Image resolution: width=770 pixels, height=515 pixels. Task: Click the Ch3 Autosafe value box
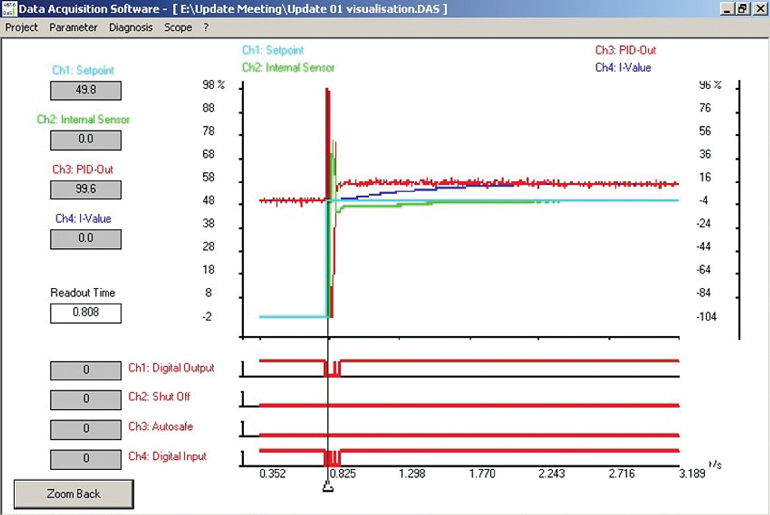85,428
